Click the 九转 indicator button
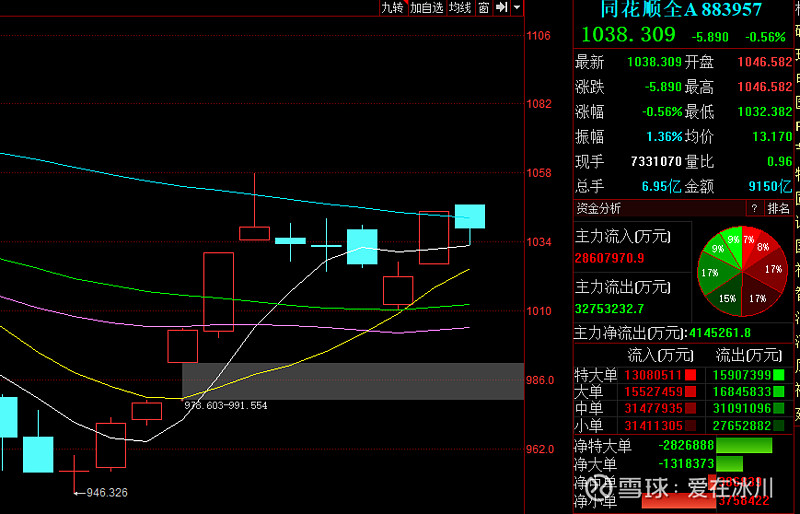This screenshot has height=514, width=800. point(393,8)
